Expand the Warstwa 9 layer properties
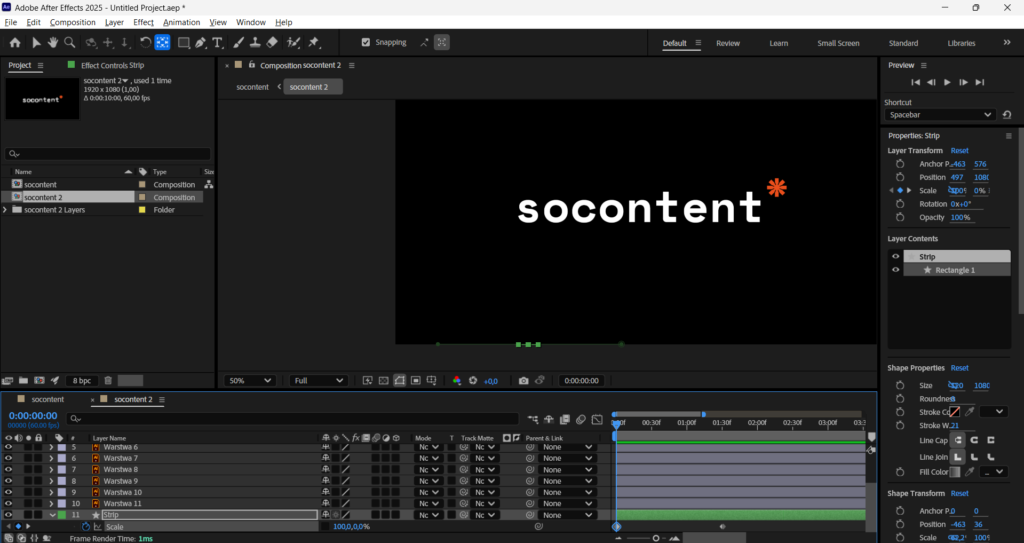 51,481
